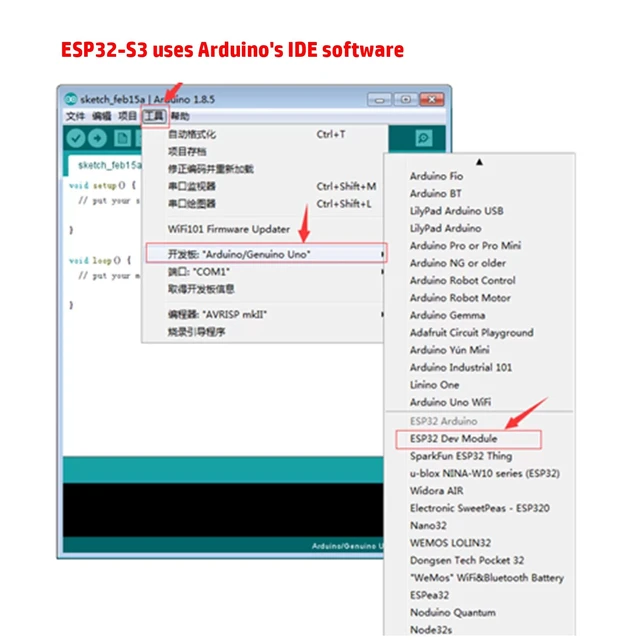Image resolution: width=640 pixels, height=640 pixels.
Task: Open 串口绘图器 from Tools menu
Action: [x=263, y=204]
